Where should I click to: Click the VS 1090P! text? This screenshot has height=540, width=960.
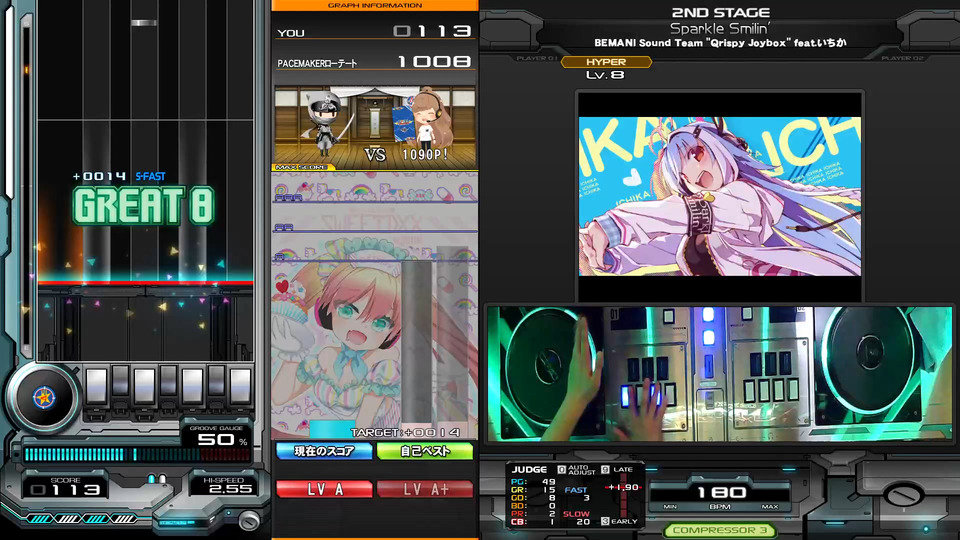point(407,155)
